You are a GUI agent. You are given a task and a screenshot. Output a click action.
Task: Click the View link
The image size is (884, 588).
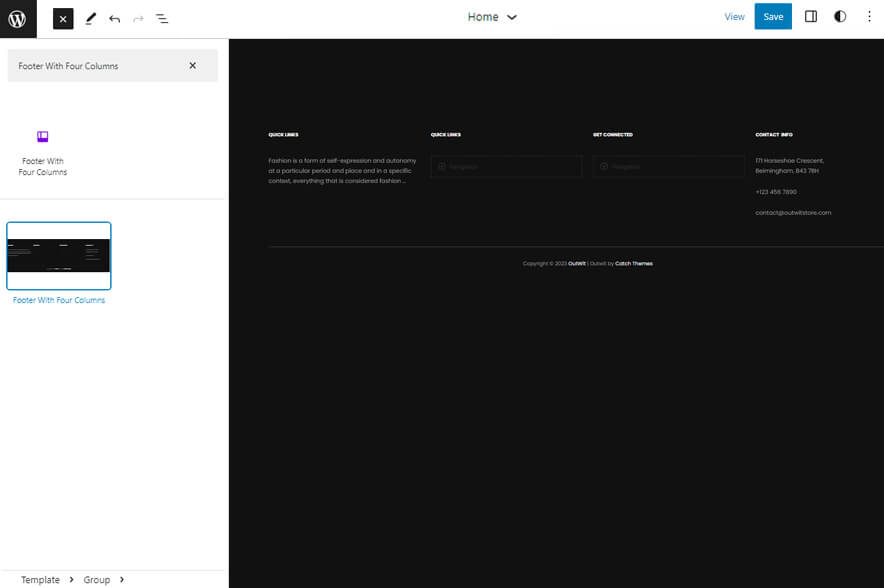click(734, 17)
